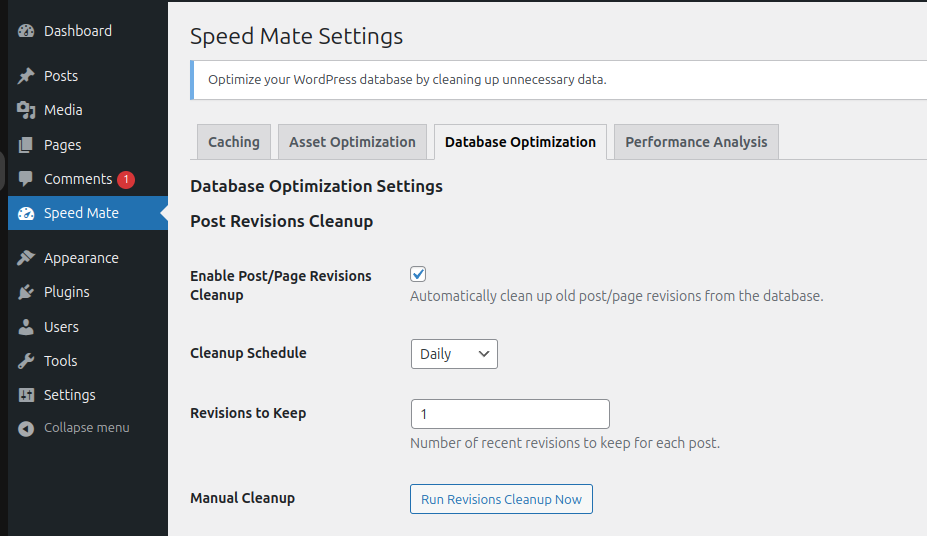Open the Performance Analysis tab
The height and width of the screenshot is (536, 927).
(x=696, y=142)
